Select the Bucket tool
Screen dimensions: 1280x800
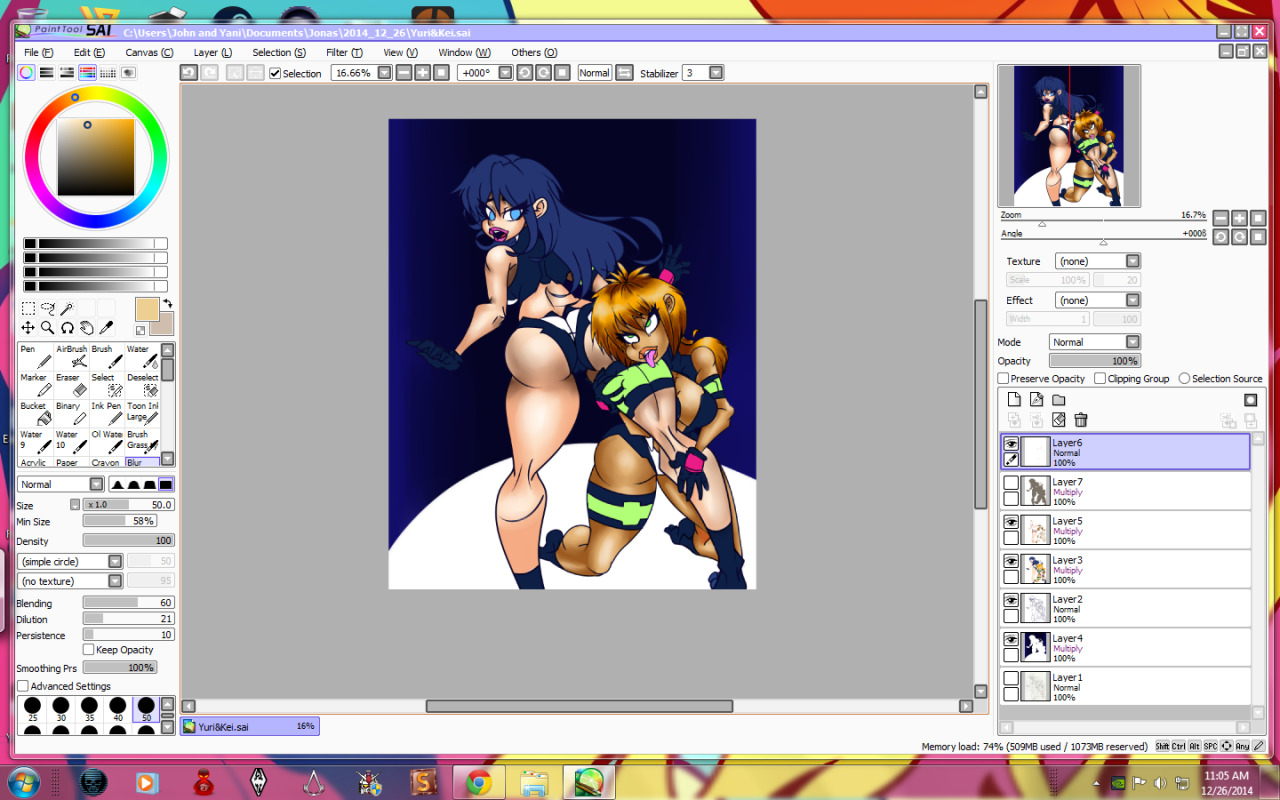point(35,414)
